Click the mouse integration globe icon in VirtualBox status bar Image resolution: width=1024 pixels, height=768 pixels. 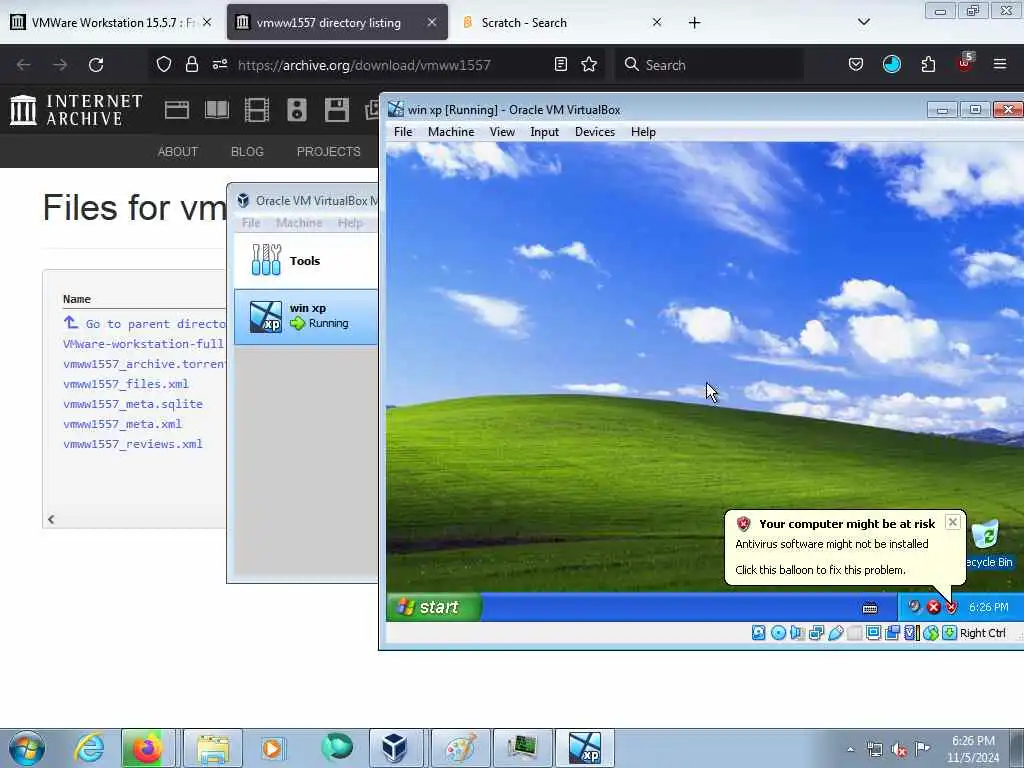931,633
